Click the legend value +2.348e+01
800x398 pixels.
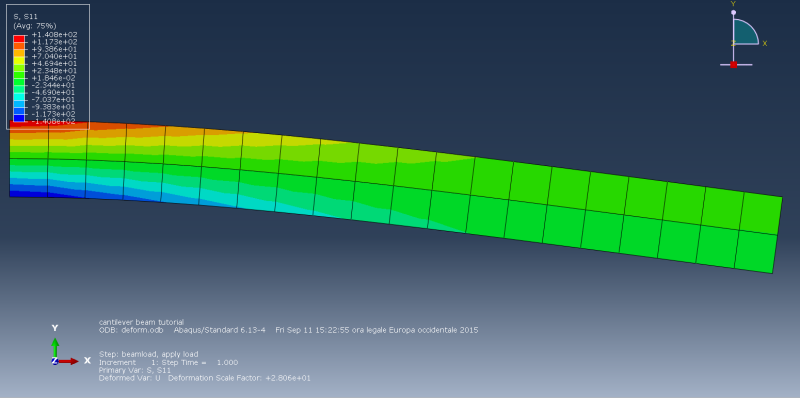click(x=54, y=71)
